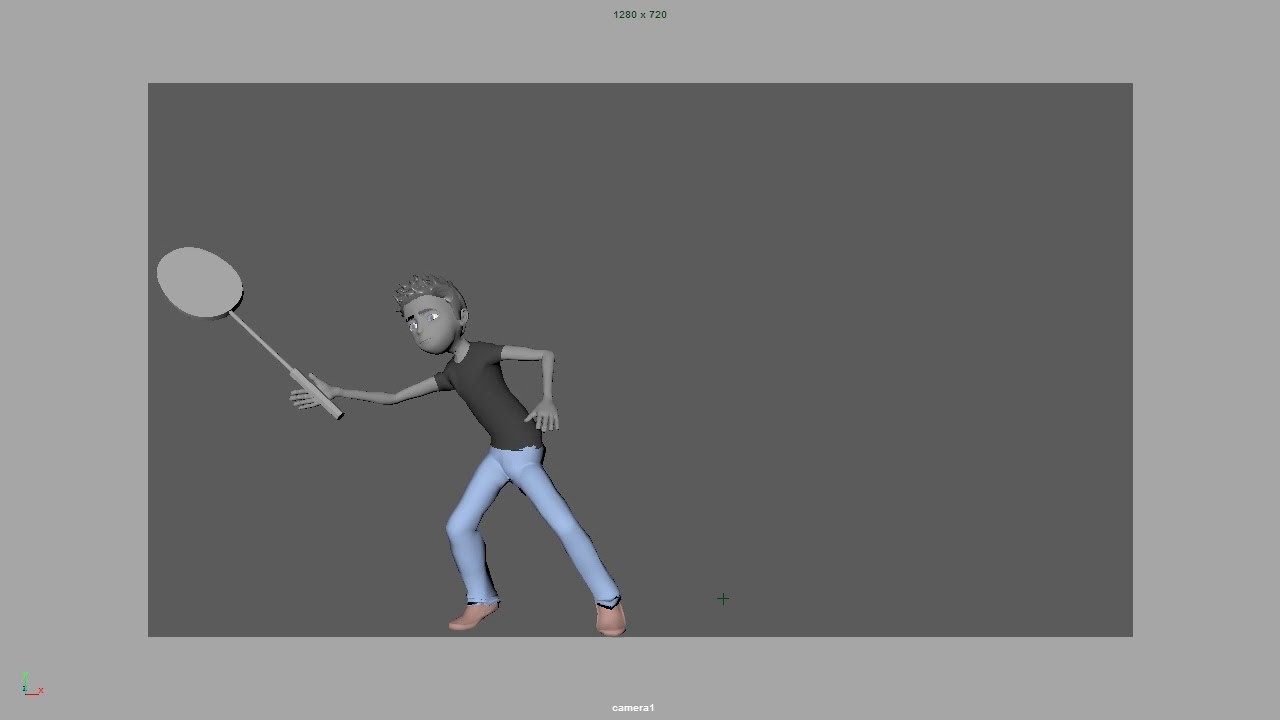Click the axis orientation gizmo origin point
1280x720 pixels.
(26, 694)
